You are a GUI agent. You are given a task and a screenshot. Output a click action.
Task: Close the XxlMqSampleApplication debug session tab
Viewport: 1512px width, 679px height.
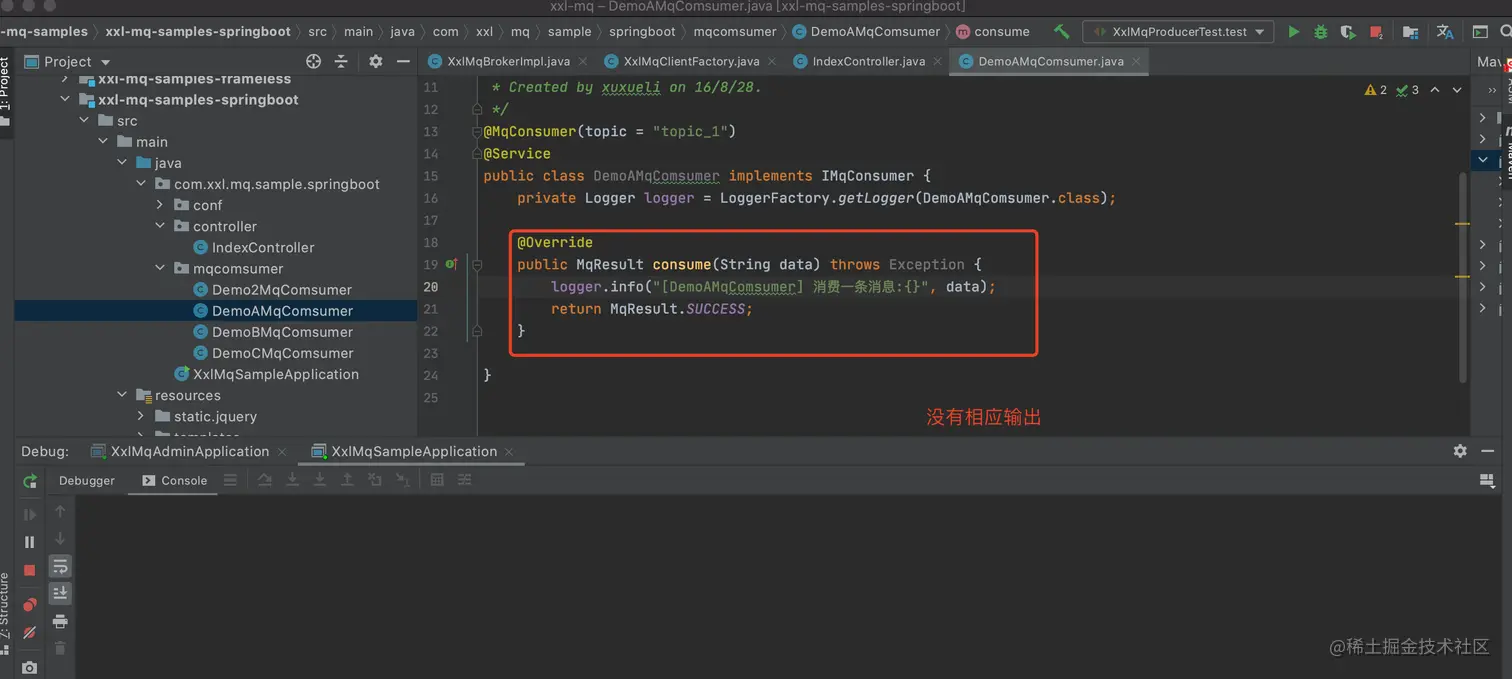[x=510, y=452]
